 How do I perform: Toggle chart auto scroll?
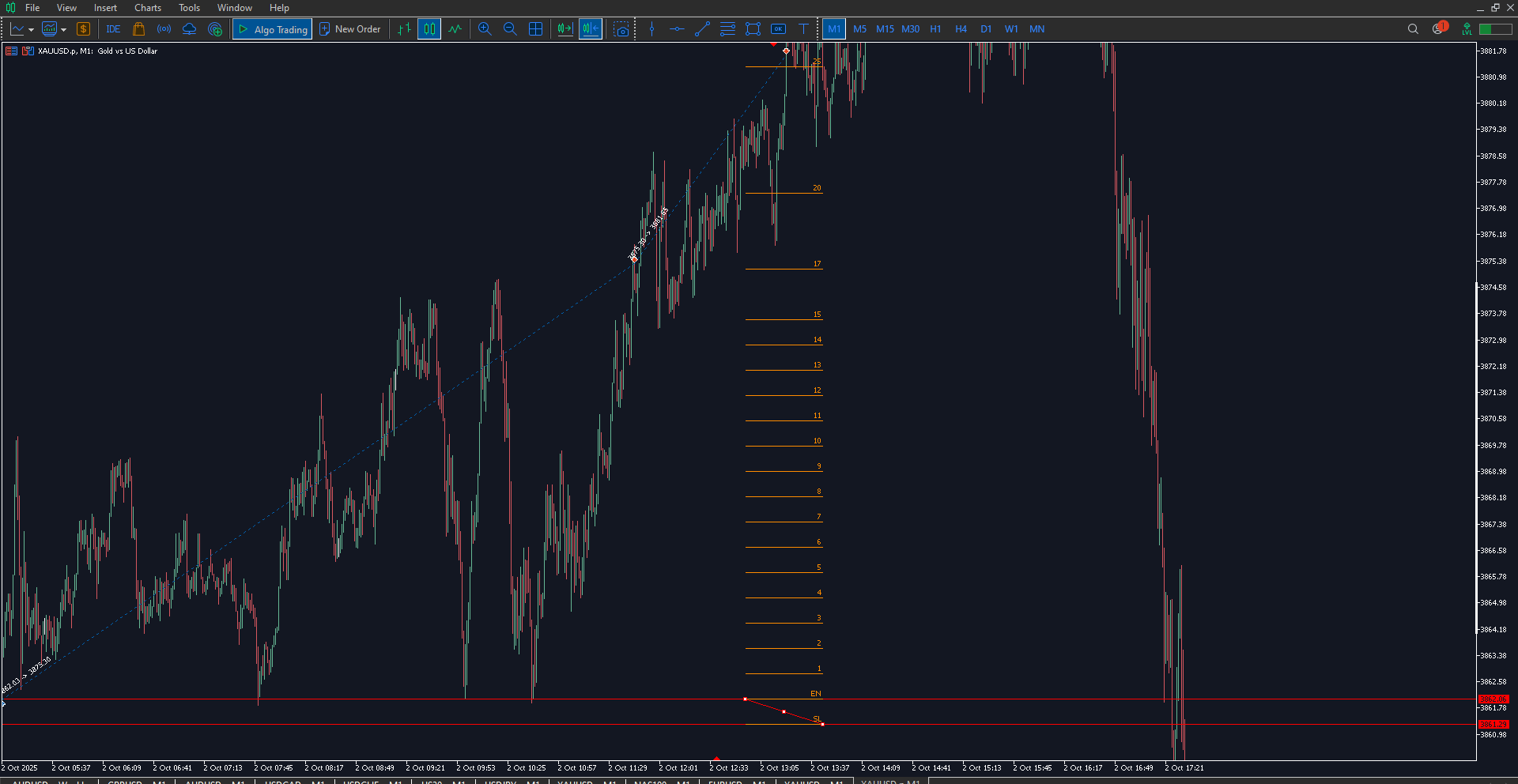565,29
